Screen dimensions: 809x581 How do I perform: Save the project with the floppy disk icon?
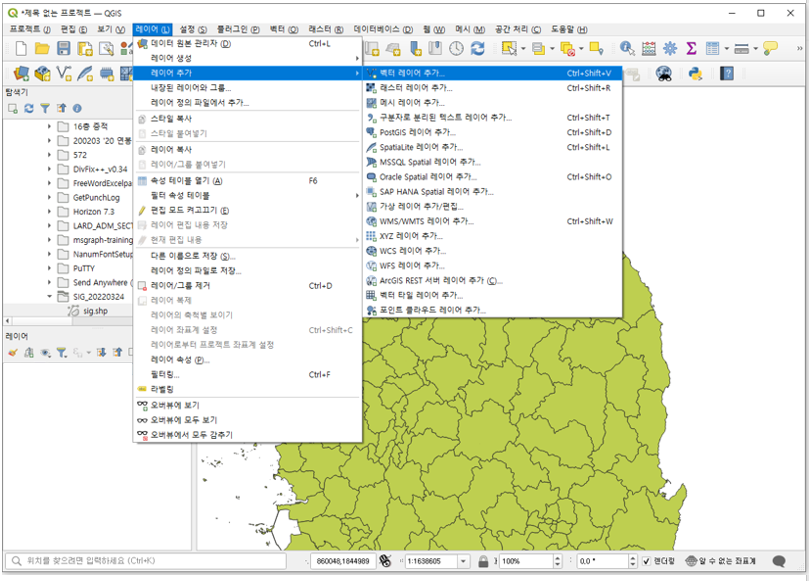63,49
